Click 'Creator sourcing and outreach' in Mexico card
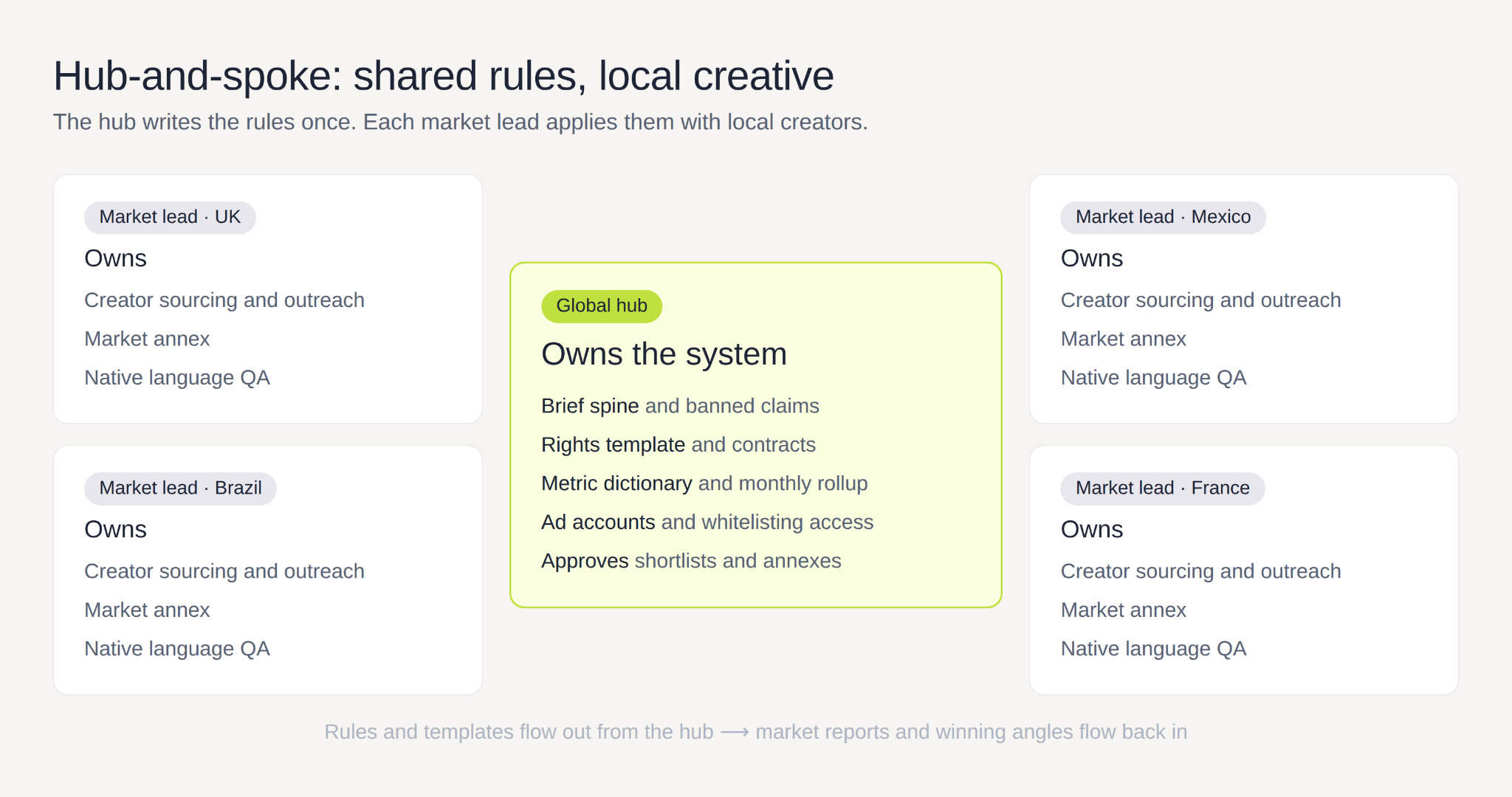This screenshot has height=797, width=1512. 1200,300
